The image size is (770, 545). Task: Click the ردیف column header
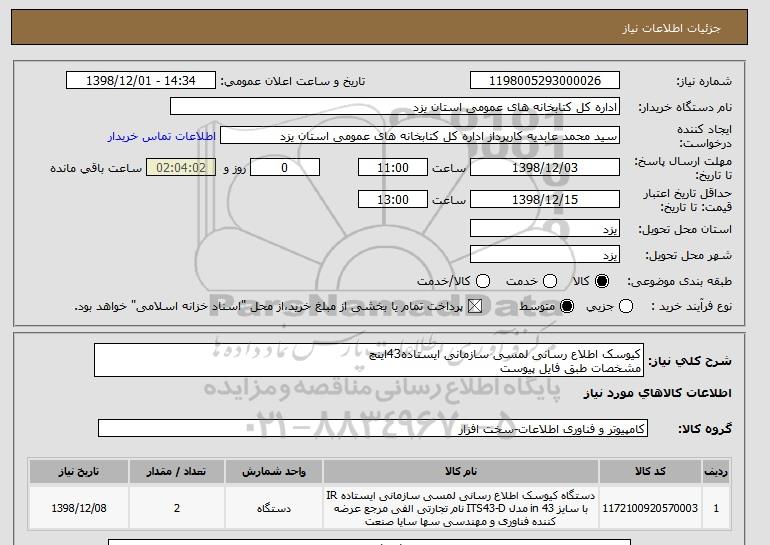pos(716,471)
